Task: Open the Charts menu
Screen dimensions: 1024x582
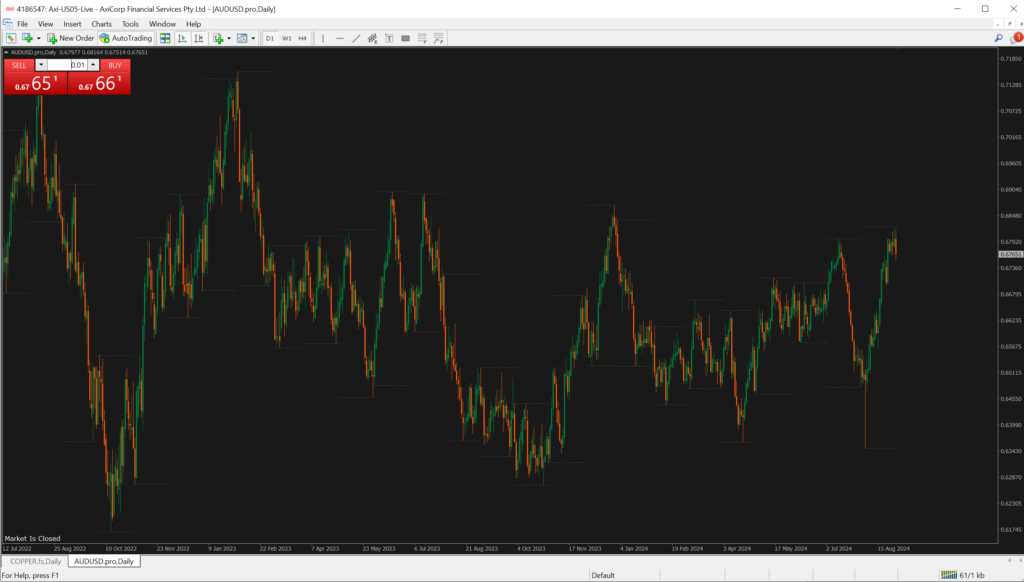Action: [x=101, y=24]
